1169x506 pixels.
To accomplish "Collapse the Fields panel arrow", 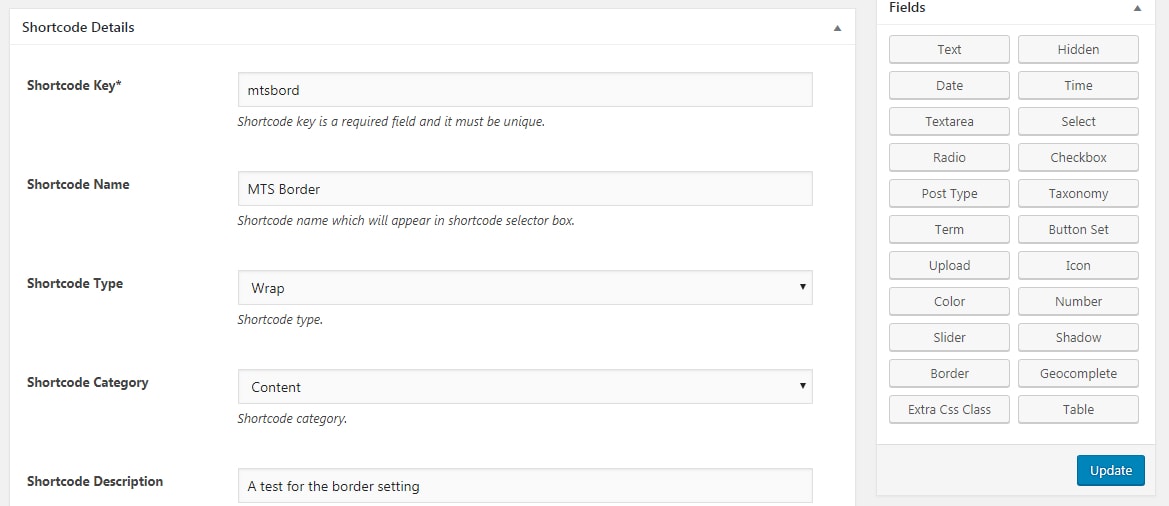I will pyautogui.click(x=1137, y=8).
